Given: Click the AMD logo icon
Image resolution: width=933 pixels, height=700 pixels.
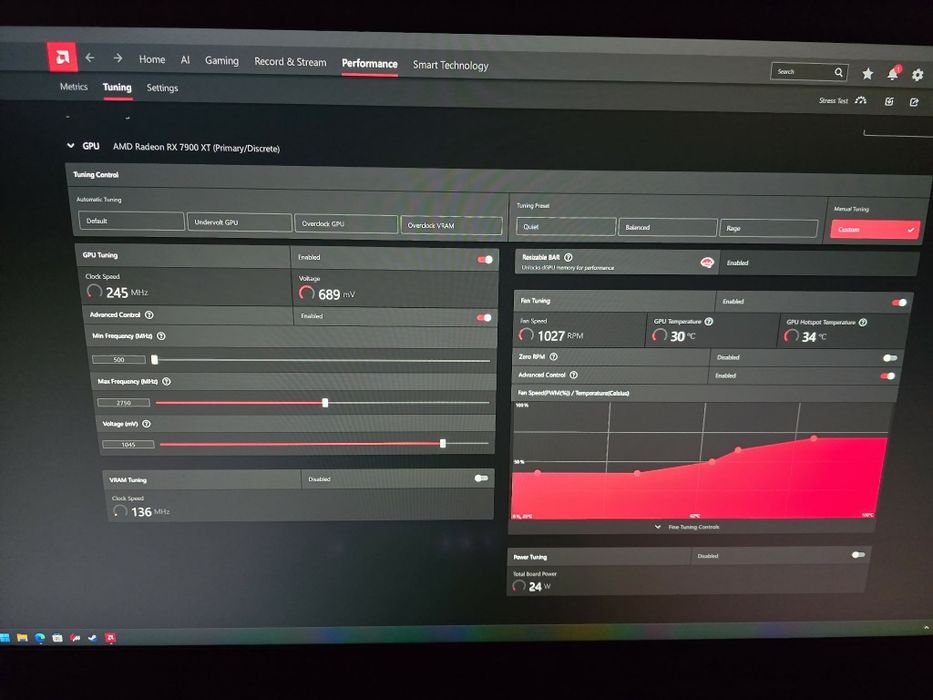Looking at the screenshot, I should pyautogui.click(x=62, y=57).
